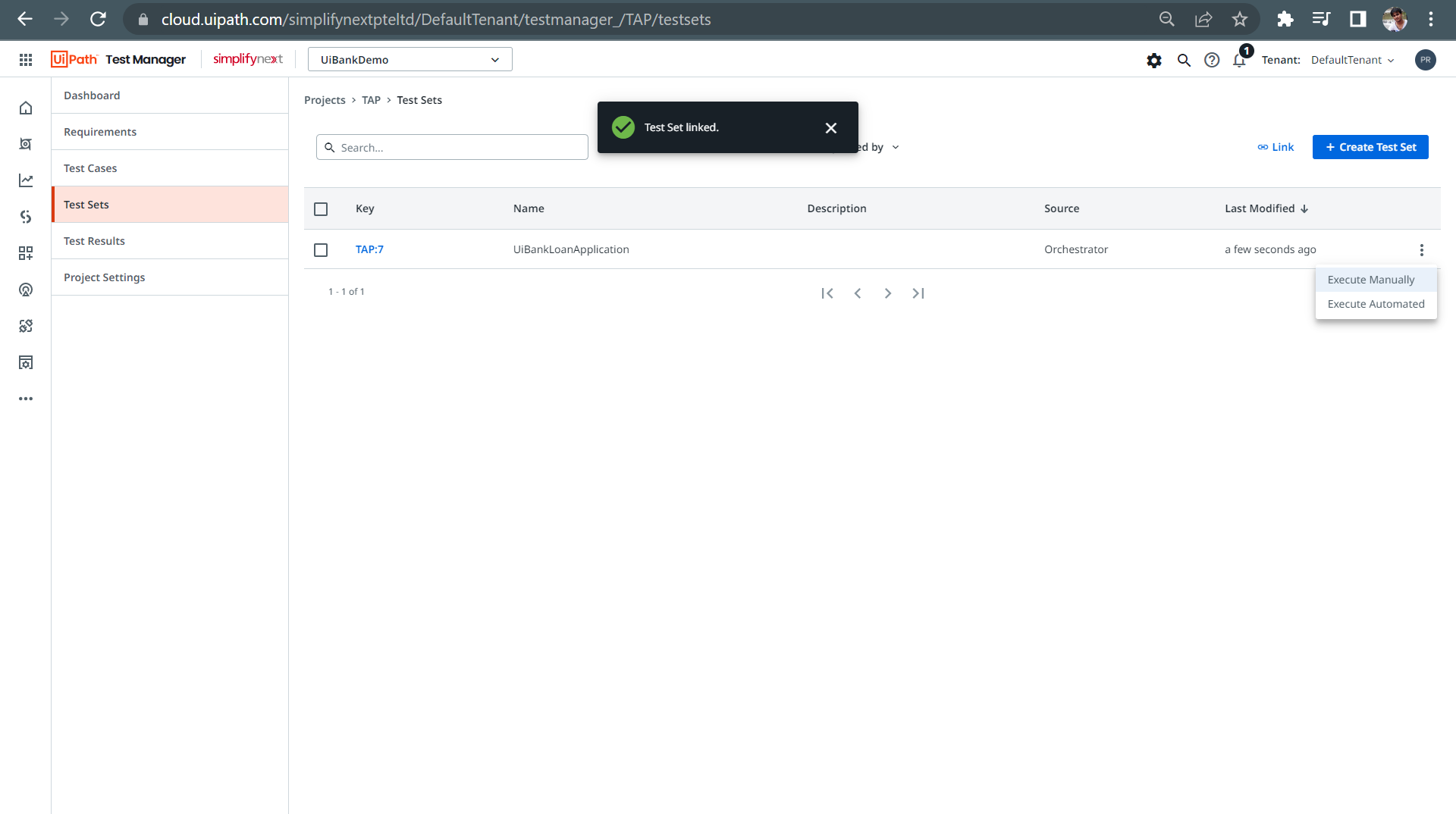Open the TAP:7 test set link
Viewport: 1456px width, 814px height.
pyautogui.click(x=369, y=249)
